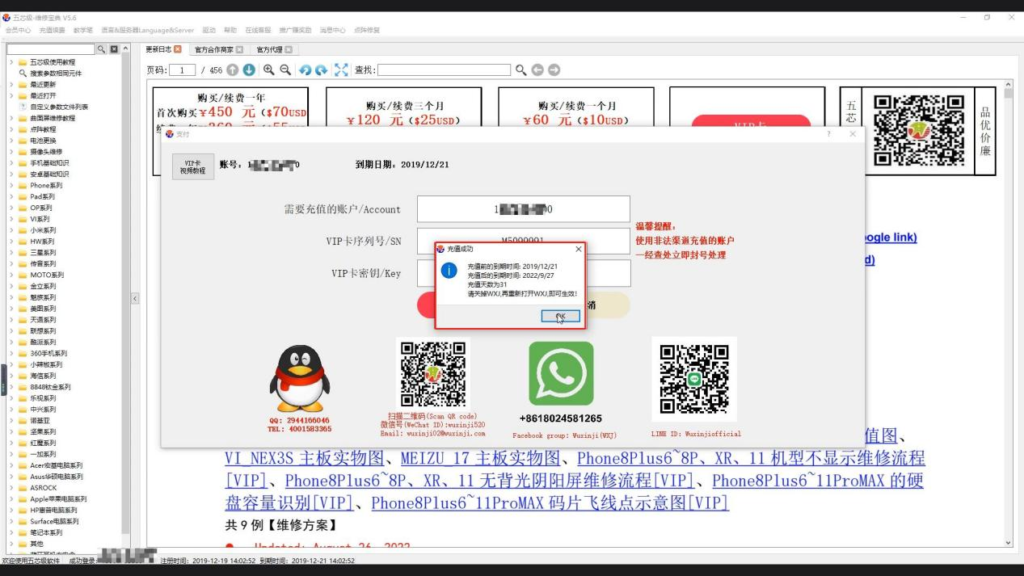Click the find search magnifier icon
The image size is (1024, 576).
[x=520, y=70]
